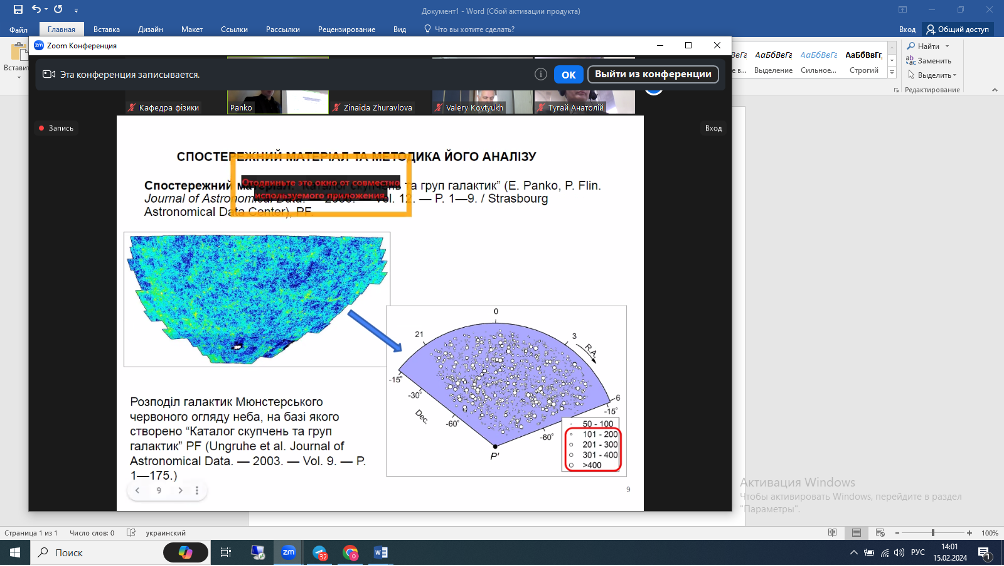Click the info icon in recording notice
Viewport: 1004px width, 566px height.
(x=540, y=74)
